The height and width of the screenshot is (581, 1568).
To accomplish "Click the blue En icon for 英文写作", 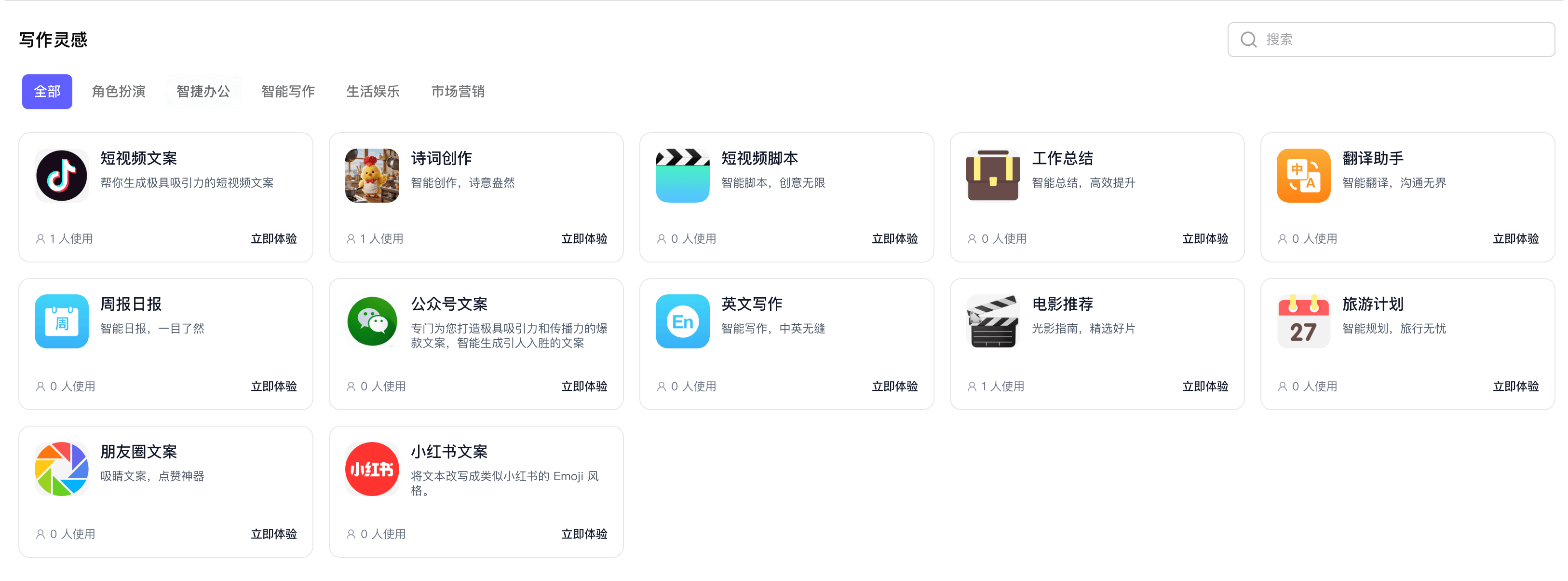I will [682, 321].
